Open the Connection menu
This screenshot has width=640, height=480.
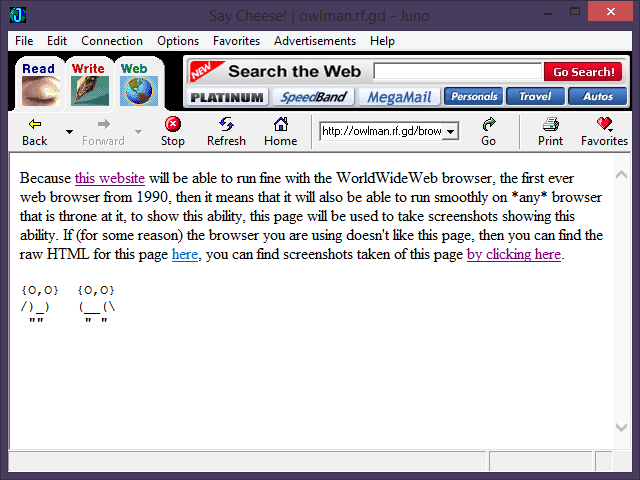click(x=112, y=41)
